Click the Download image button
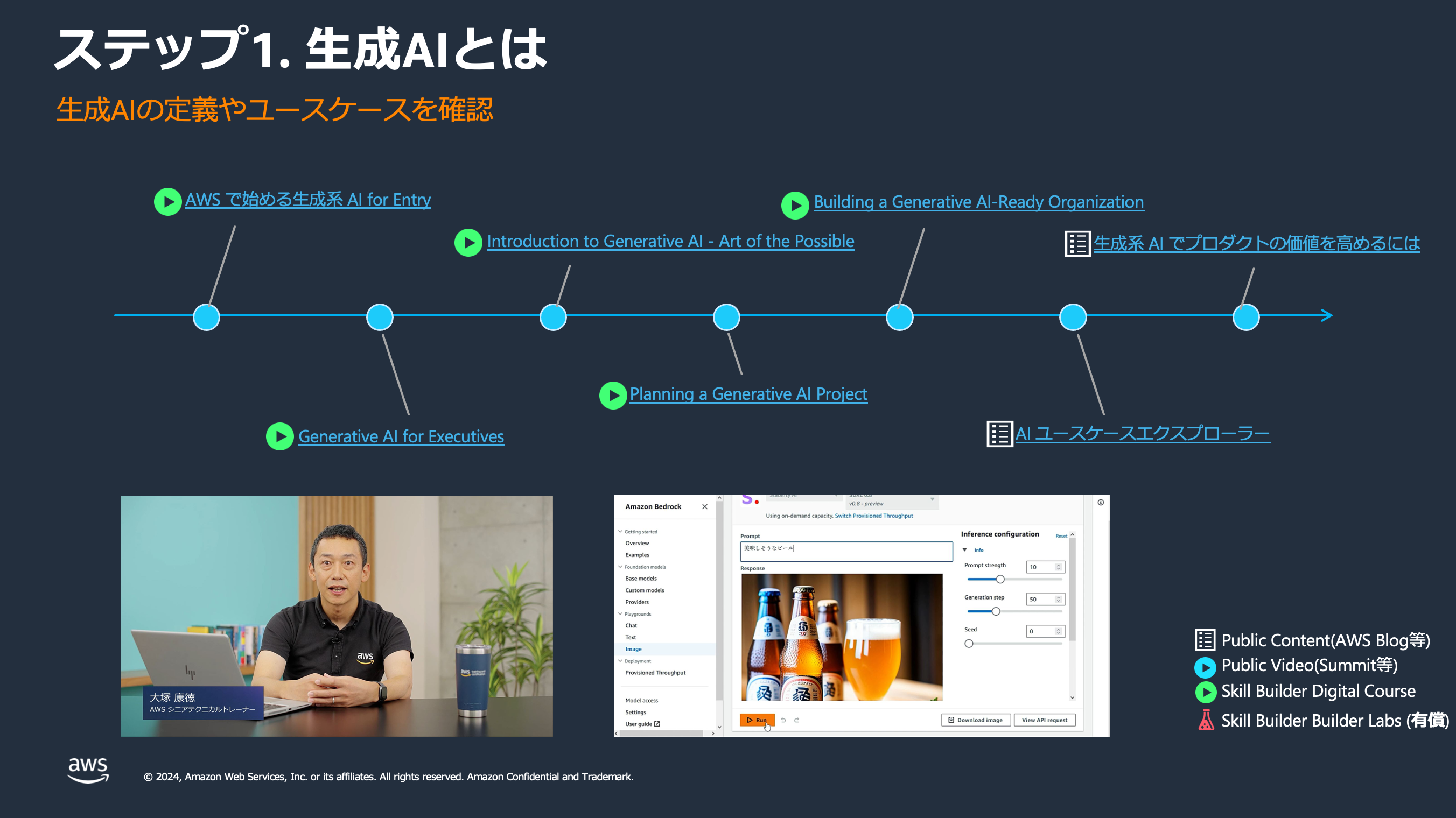This screenshot has width=1456, height=818. tap(976, 720)
